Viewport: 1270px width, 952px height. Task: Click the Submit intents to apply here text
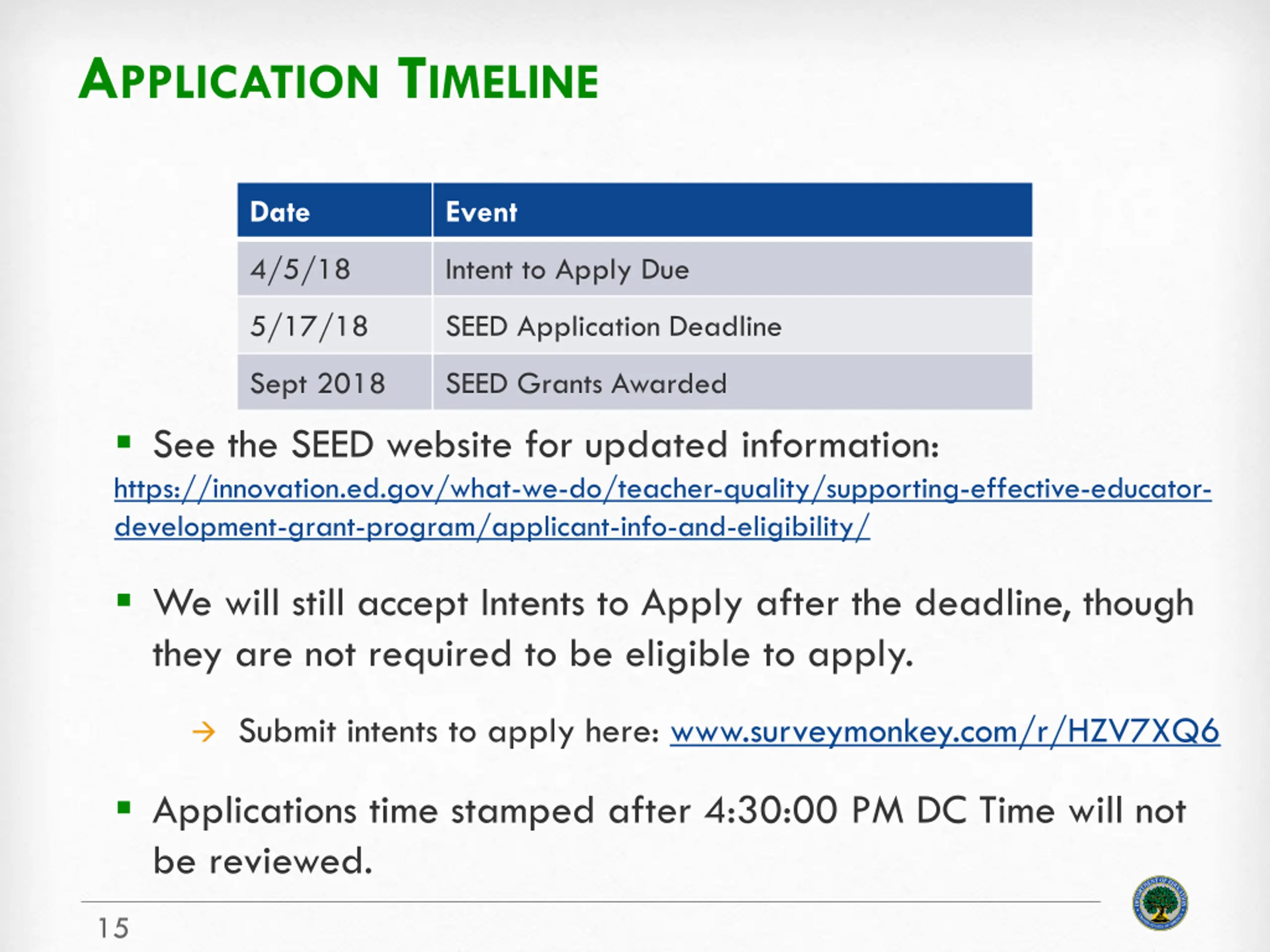(449, 732)
